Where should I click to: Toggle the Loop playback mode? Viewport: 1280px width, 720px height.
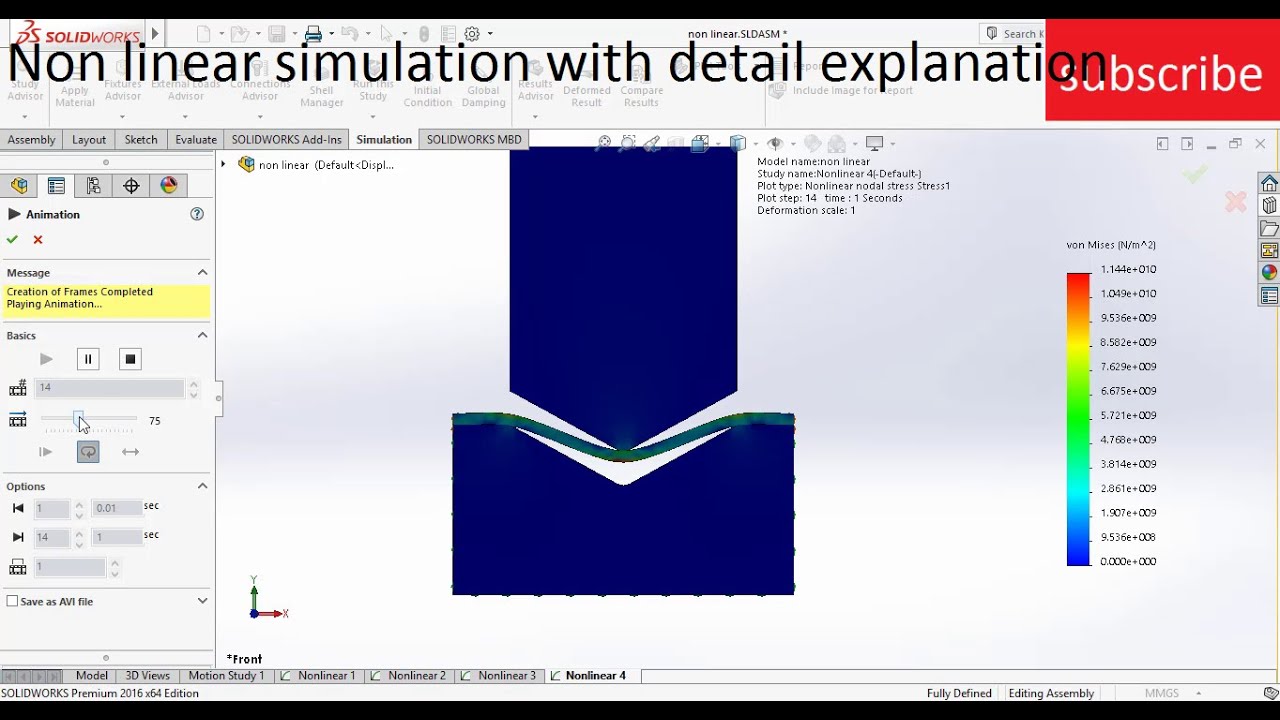(x=88, y=452)
